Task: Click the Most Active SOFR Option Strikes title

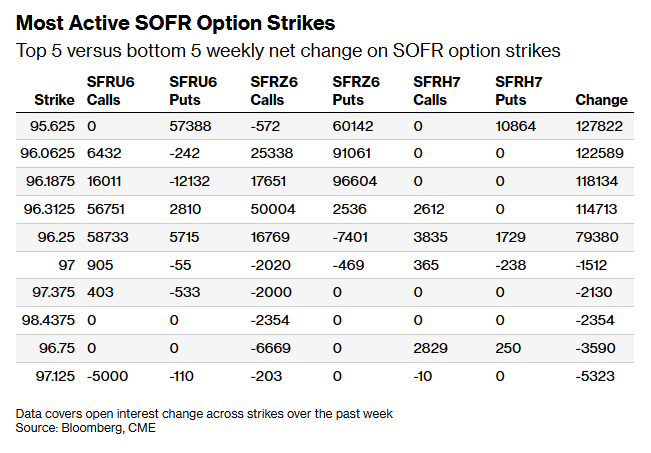Action: (176, 23)
